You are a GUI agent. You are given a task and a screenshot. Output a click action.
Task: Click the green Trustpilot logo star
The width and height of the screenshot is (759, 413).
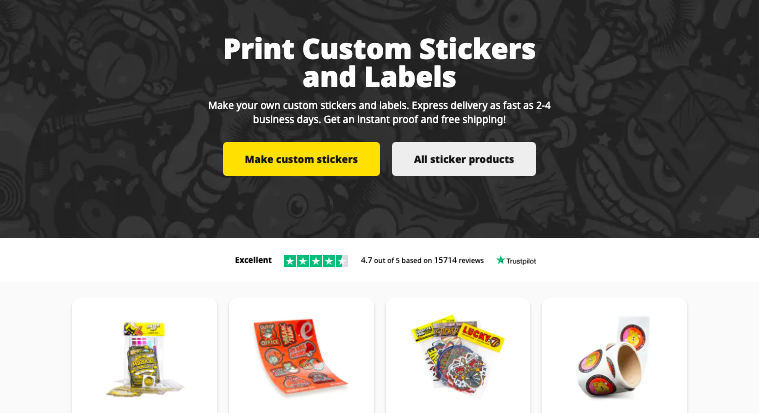coord(501,260)
